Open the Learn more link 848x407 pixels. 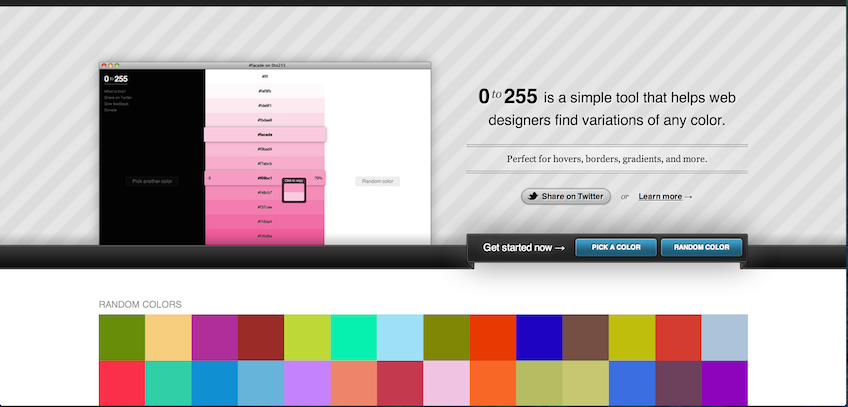click(660, 197)
